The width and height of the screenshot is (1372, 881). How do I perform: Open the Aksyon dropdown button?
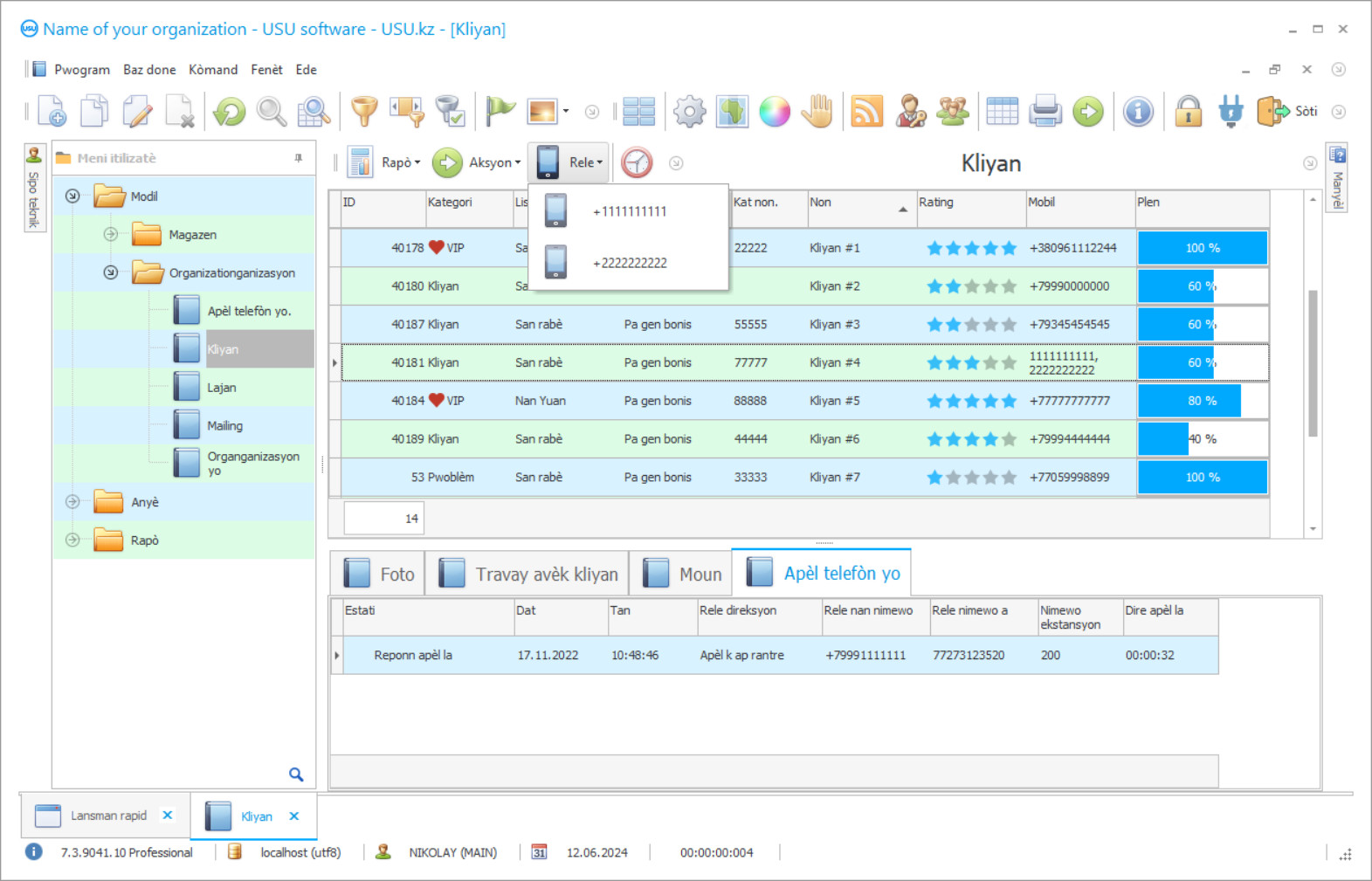[478, 162]
